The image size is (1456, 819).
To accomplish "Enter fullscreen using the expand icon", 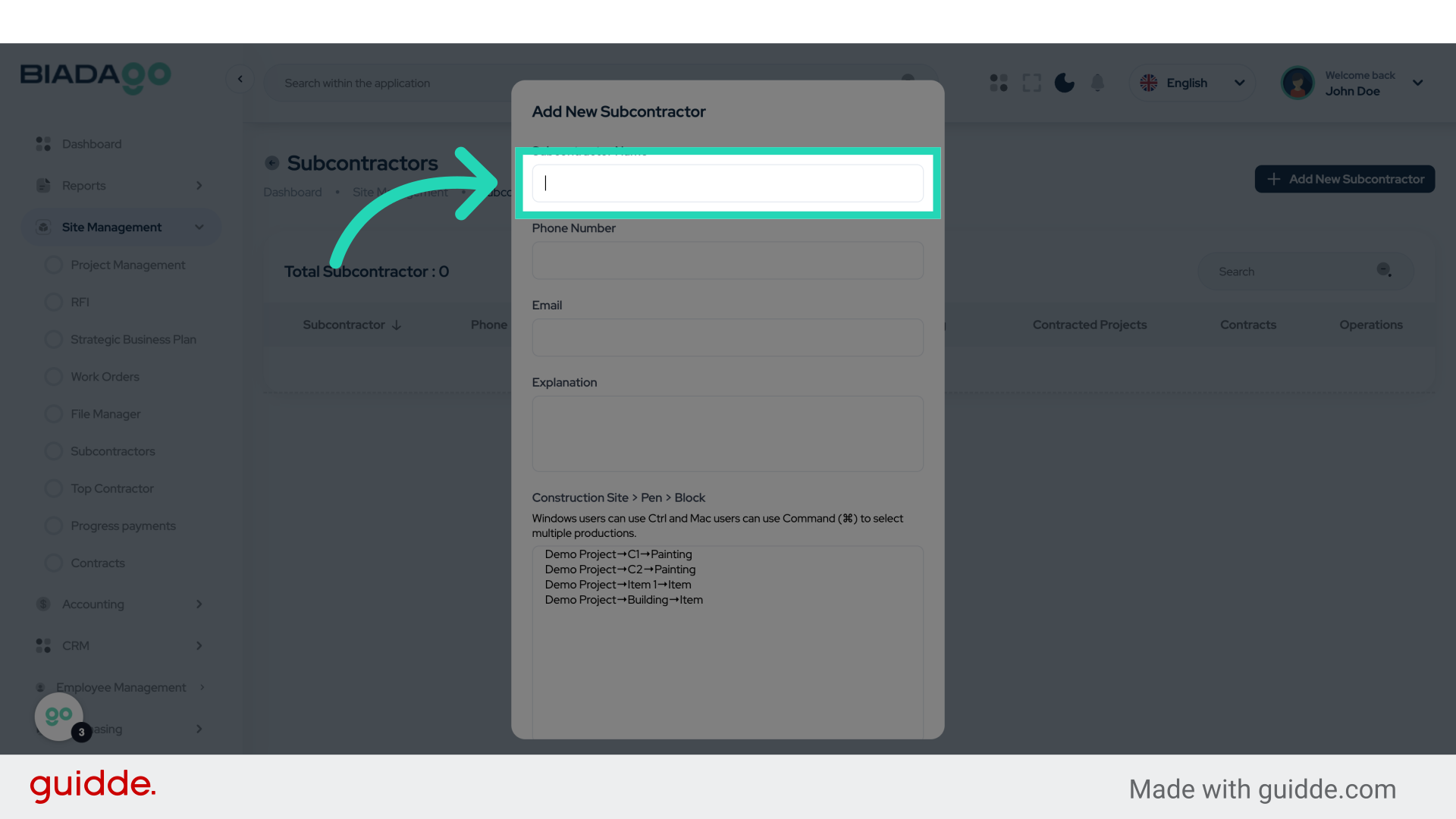I will pyautogui.click(x=1031, y=83).
